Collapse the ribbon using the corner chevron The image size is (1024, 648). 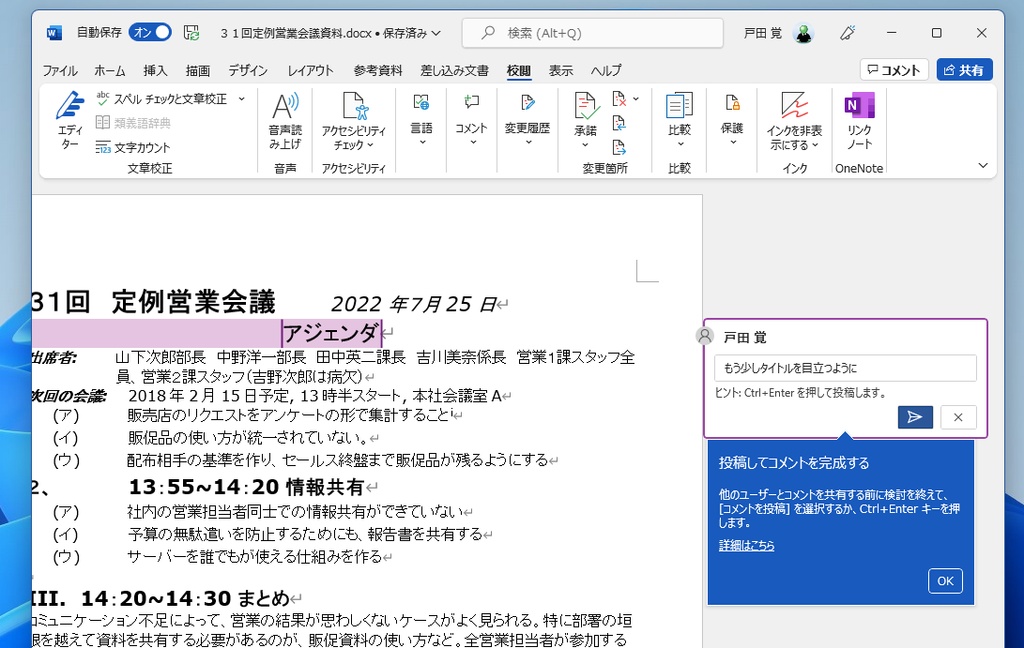point(983,165)
